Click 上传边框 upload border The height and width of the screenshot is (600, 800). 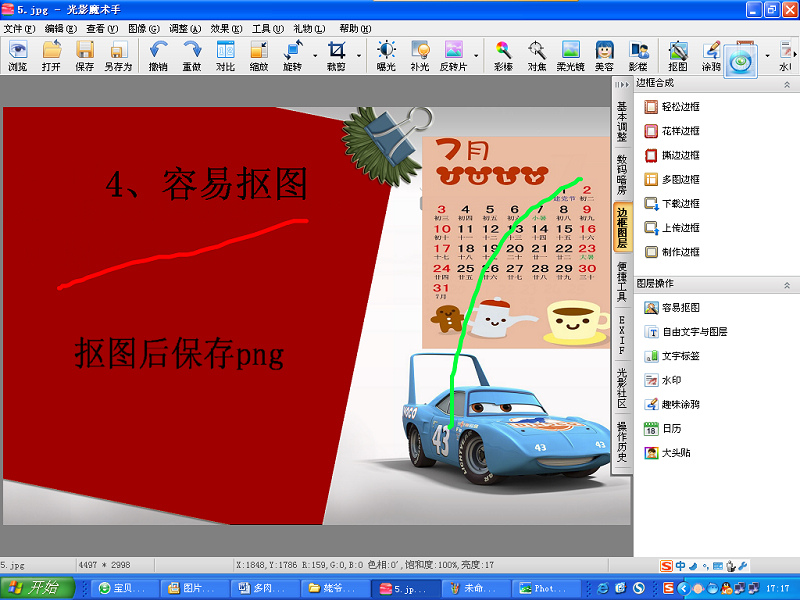click(672, 228)
